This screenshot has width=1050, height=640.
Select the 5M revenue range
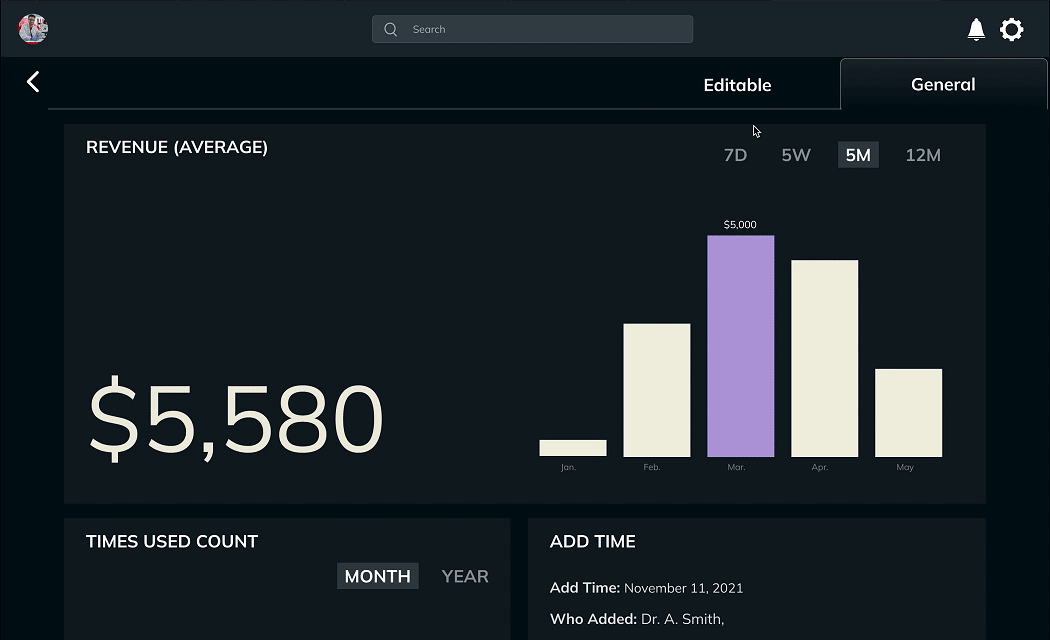tap(858, 155)
